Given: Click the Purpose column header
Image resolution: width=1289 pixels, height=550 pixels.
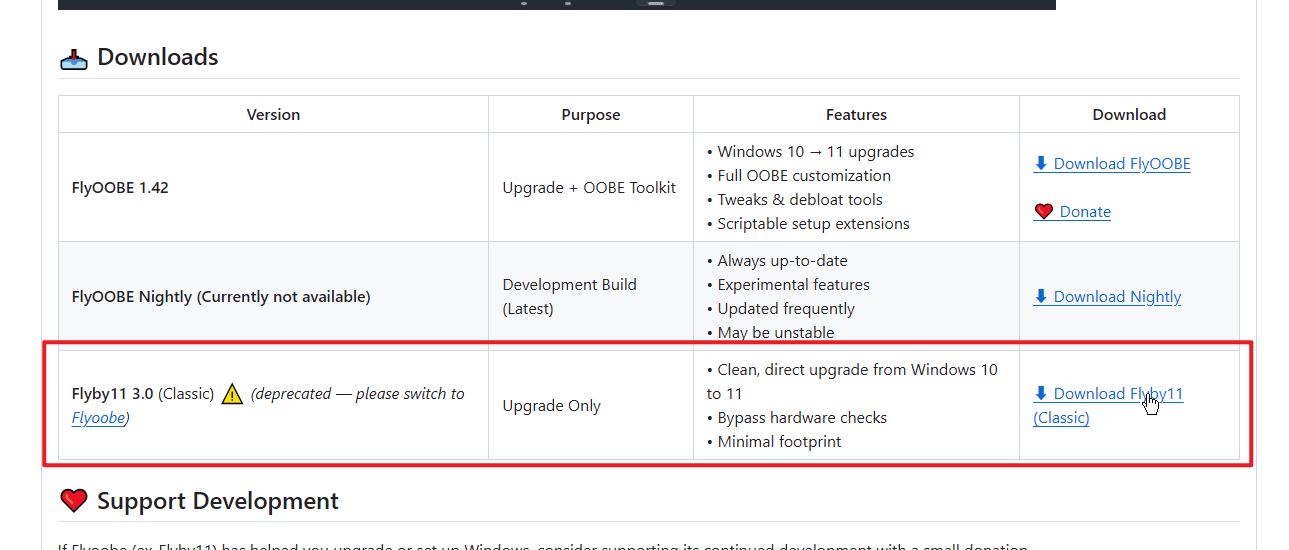Looking at the screenshot, I should coord(591,115).
